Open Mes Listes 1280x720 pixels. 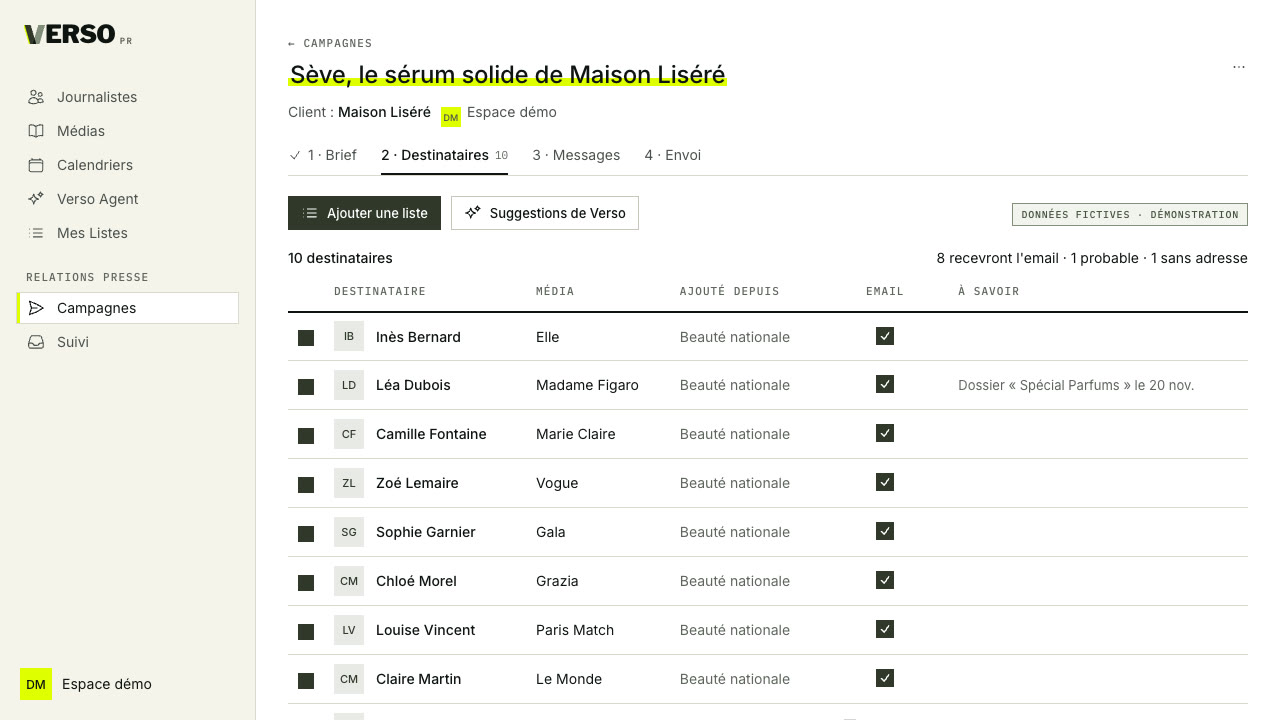(127, 233)
